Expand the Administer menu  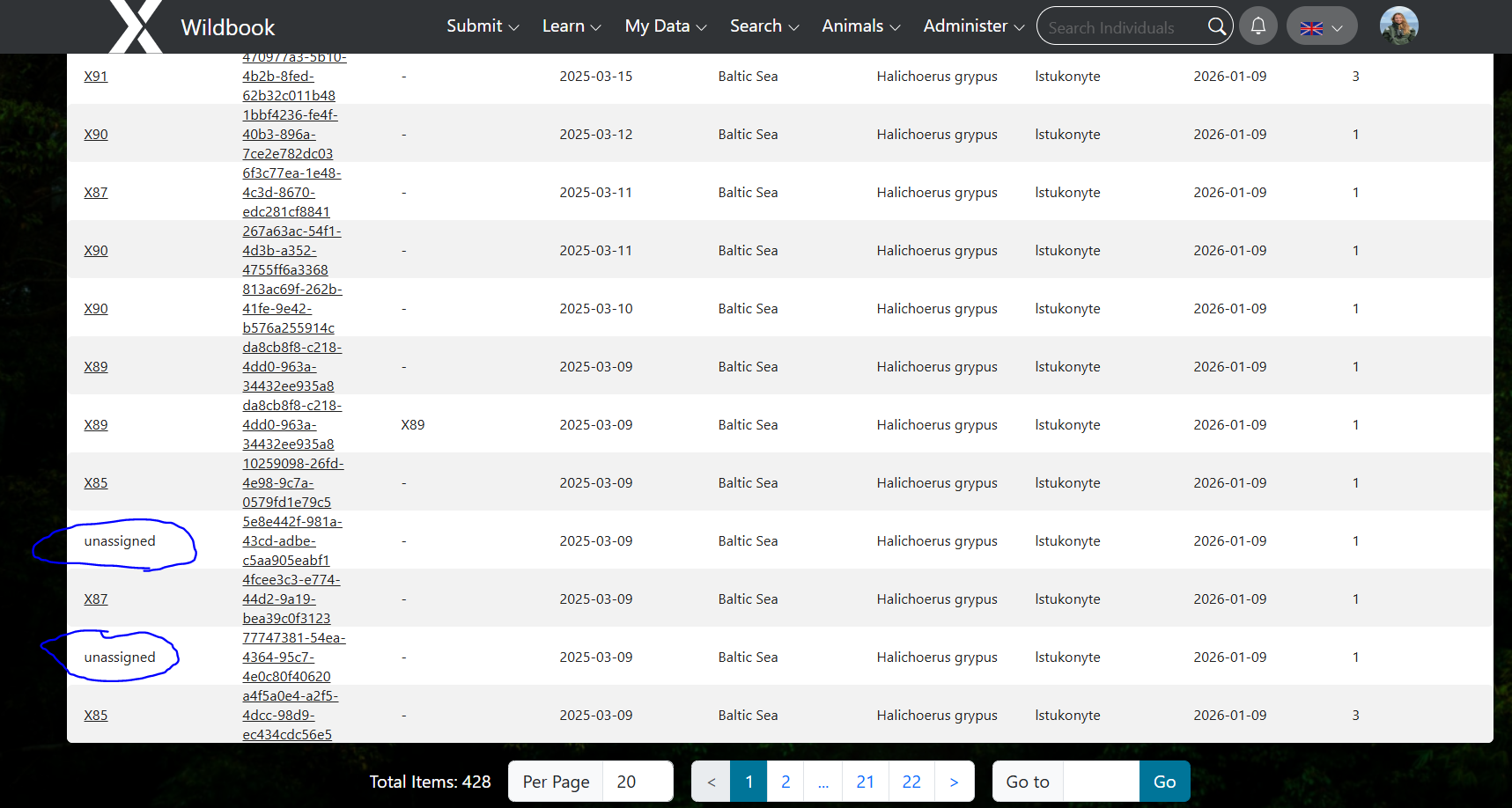pos(973,26)
